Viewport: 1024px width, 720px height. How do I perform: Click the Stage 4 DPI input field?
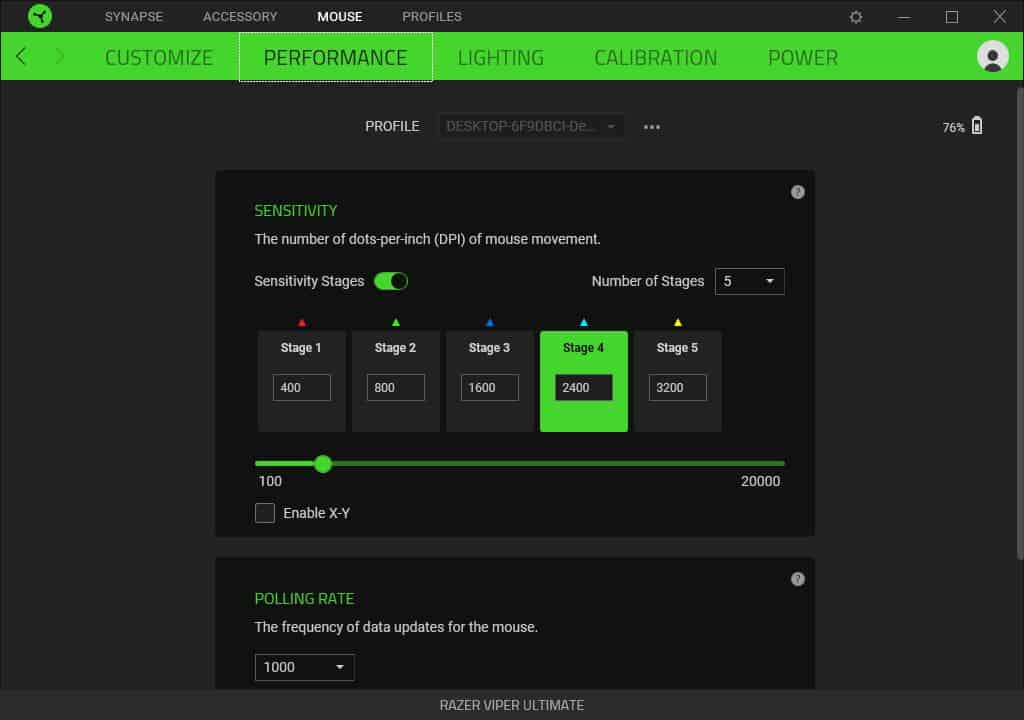click(x=583, y=387)
